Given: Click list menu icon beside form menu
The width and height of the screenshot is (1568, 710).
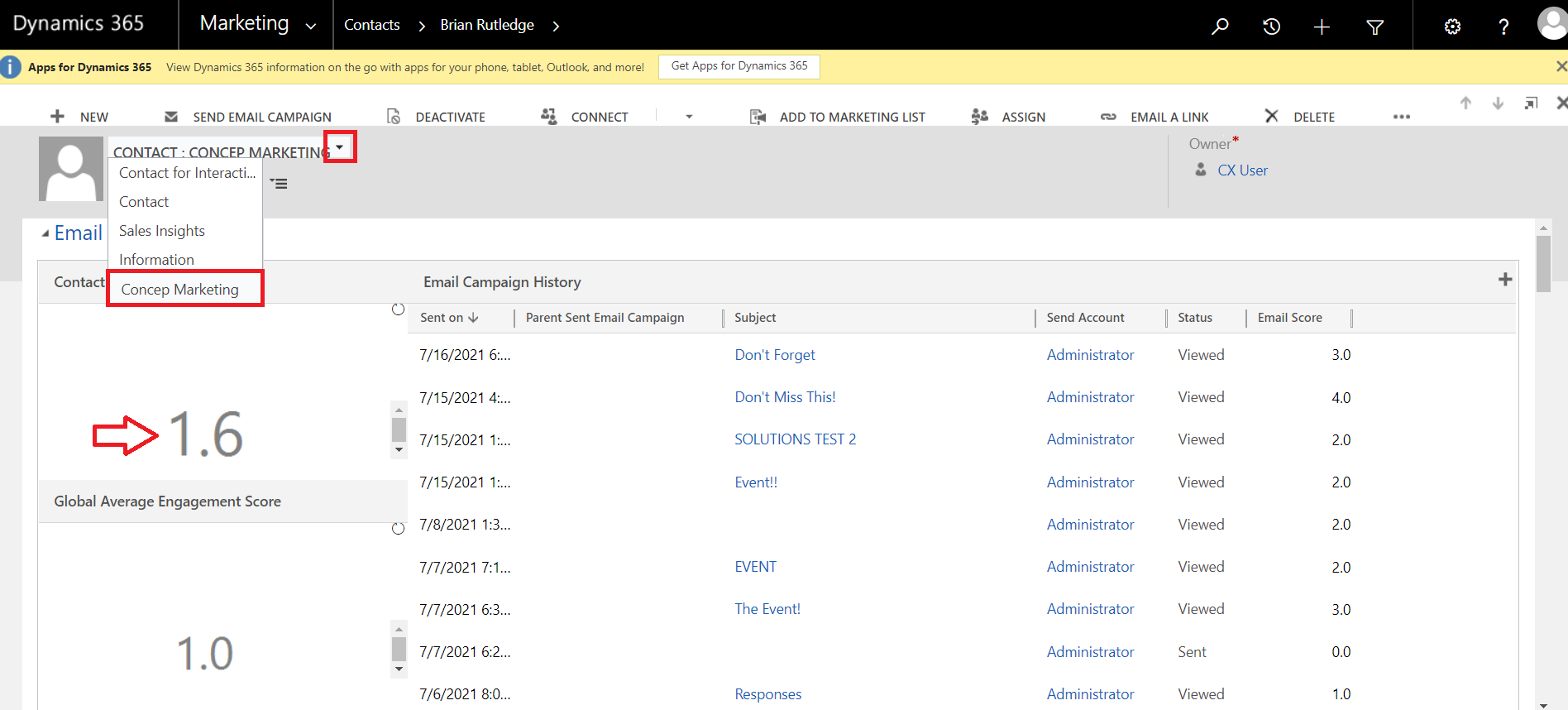Looking at the screenshot, I should click(x=280, y=184).
